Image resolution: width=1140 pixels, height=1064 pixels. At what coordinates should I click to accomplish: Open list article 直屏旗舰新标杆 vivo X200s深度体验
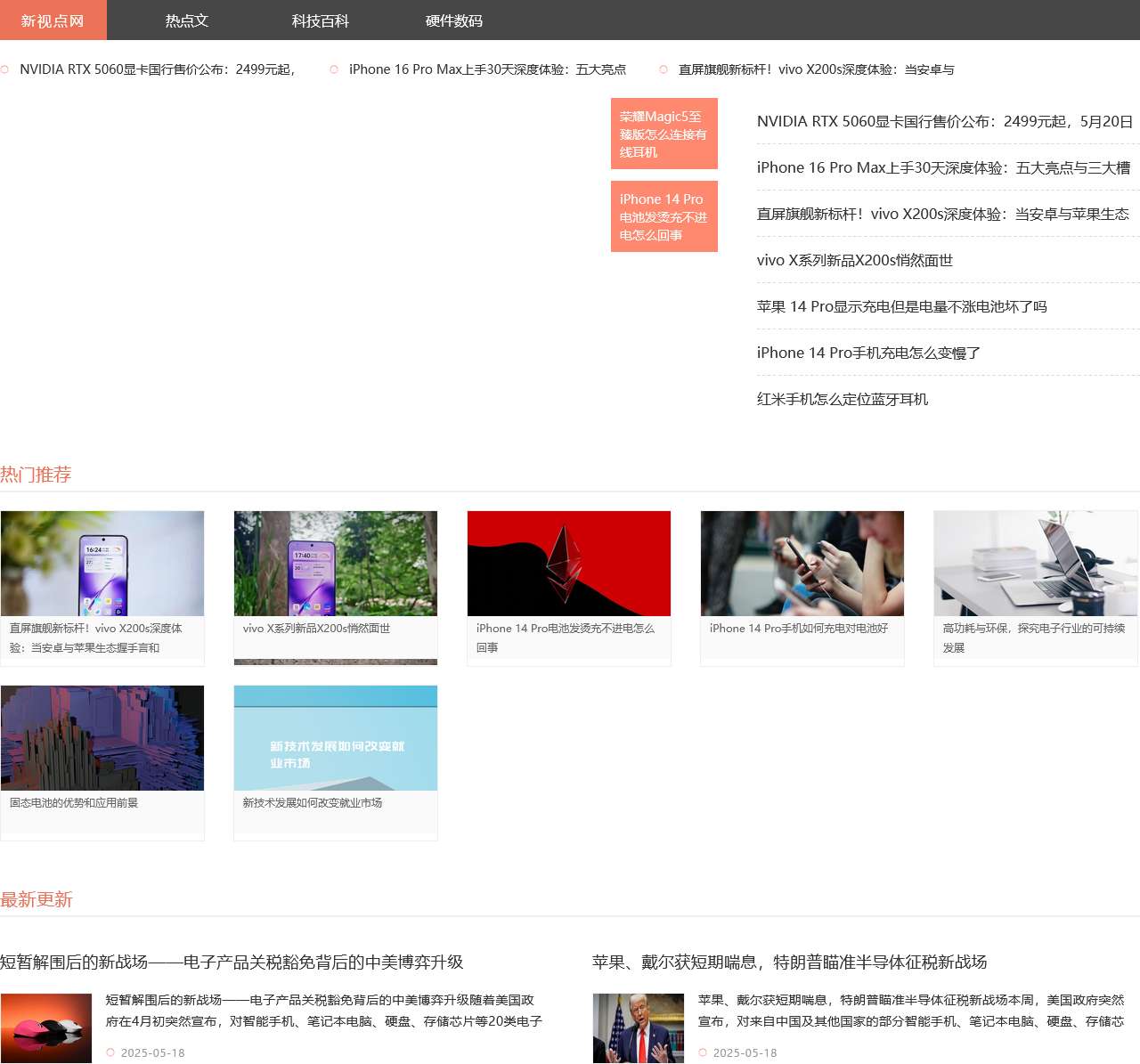click(x=943, y=214)
